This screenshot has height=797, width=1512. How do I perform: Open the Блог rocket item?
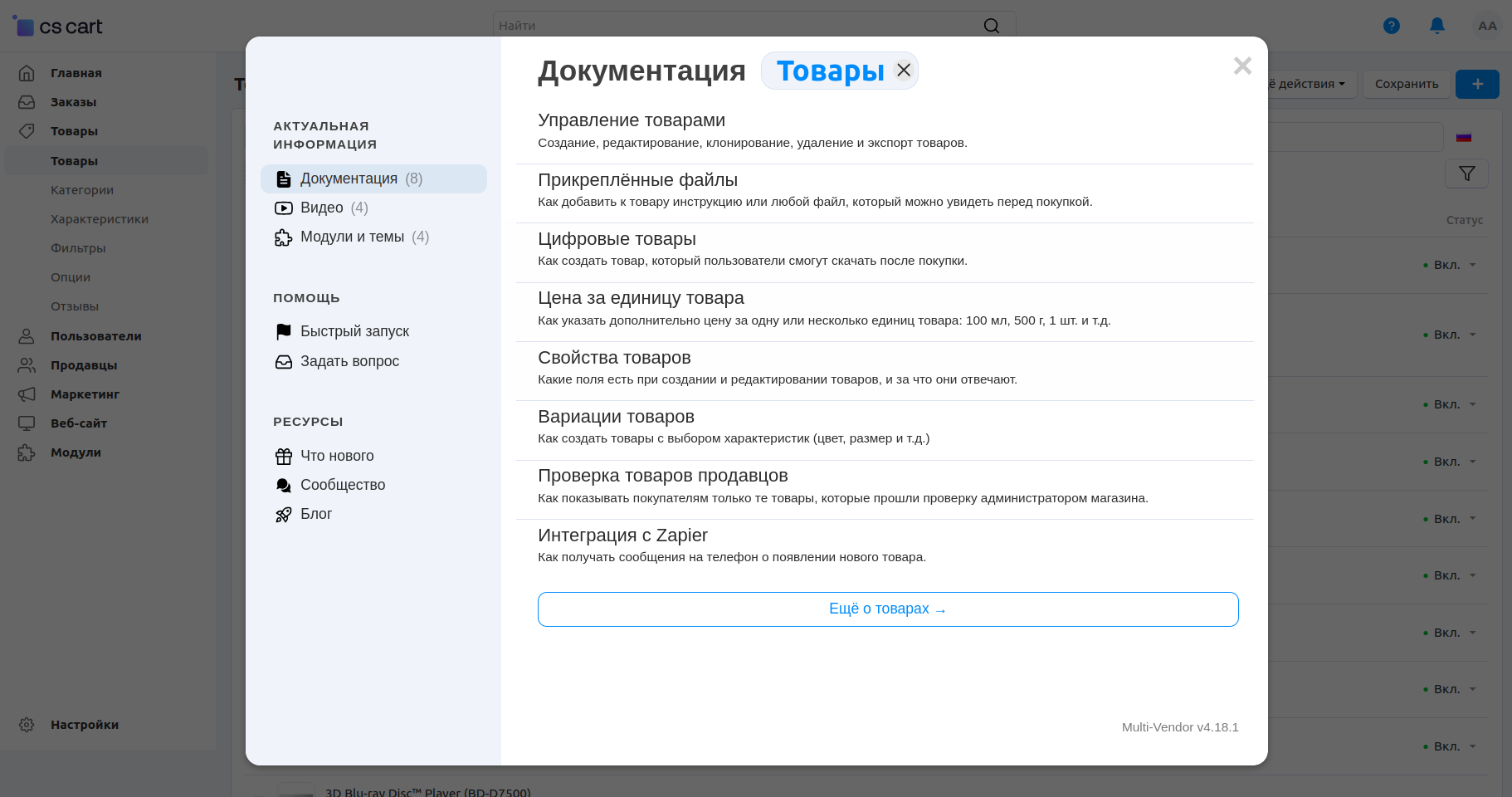point(315,514)
